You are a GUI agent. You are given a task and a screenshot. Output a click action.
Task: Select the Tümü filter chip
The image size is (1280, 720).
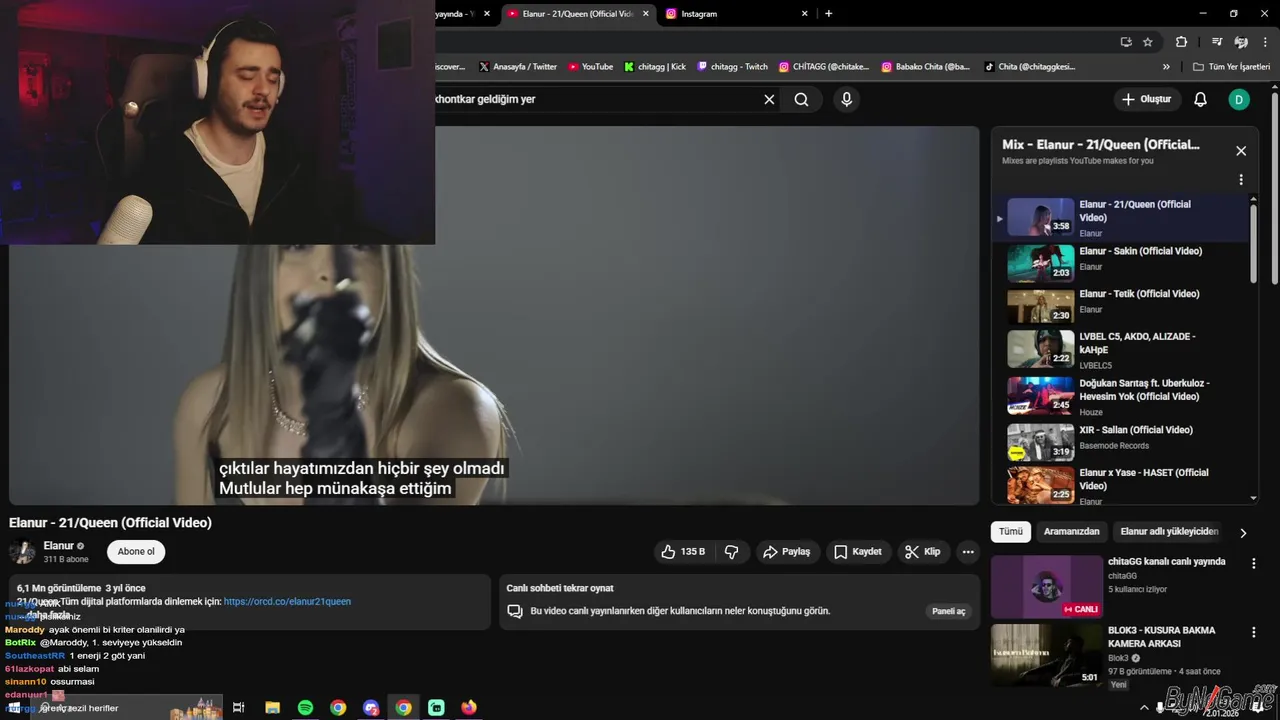[1011, 532]
